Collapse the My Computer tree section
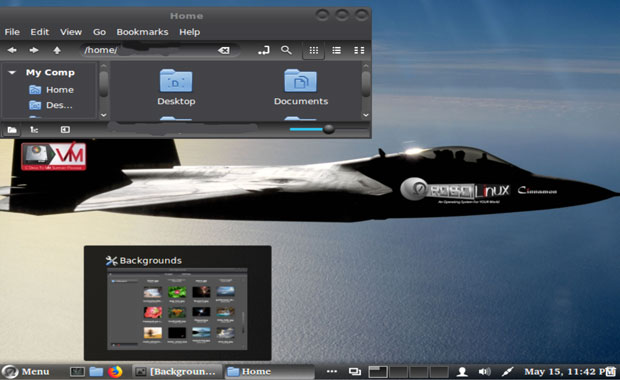This screenshot has height=380, width=620. [x=12, y=72]
